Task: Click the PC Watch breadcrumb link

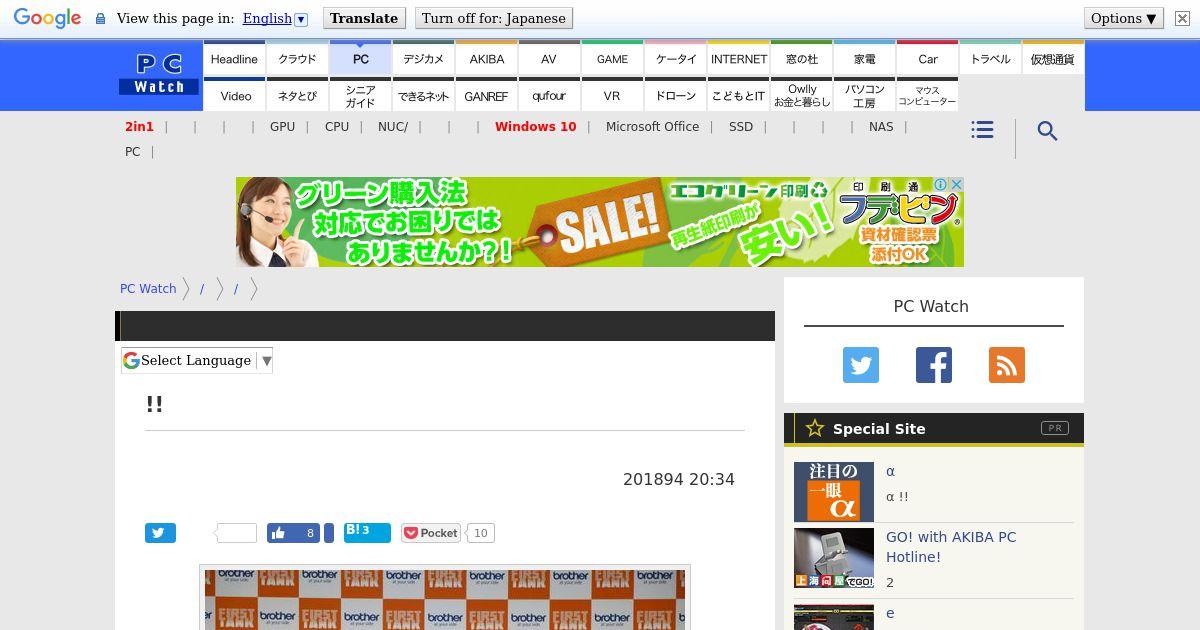Action: [148, 288]
